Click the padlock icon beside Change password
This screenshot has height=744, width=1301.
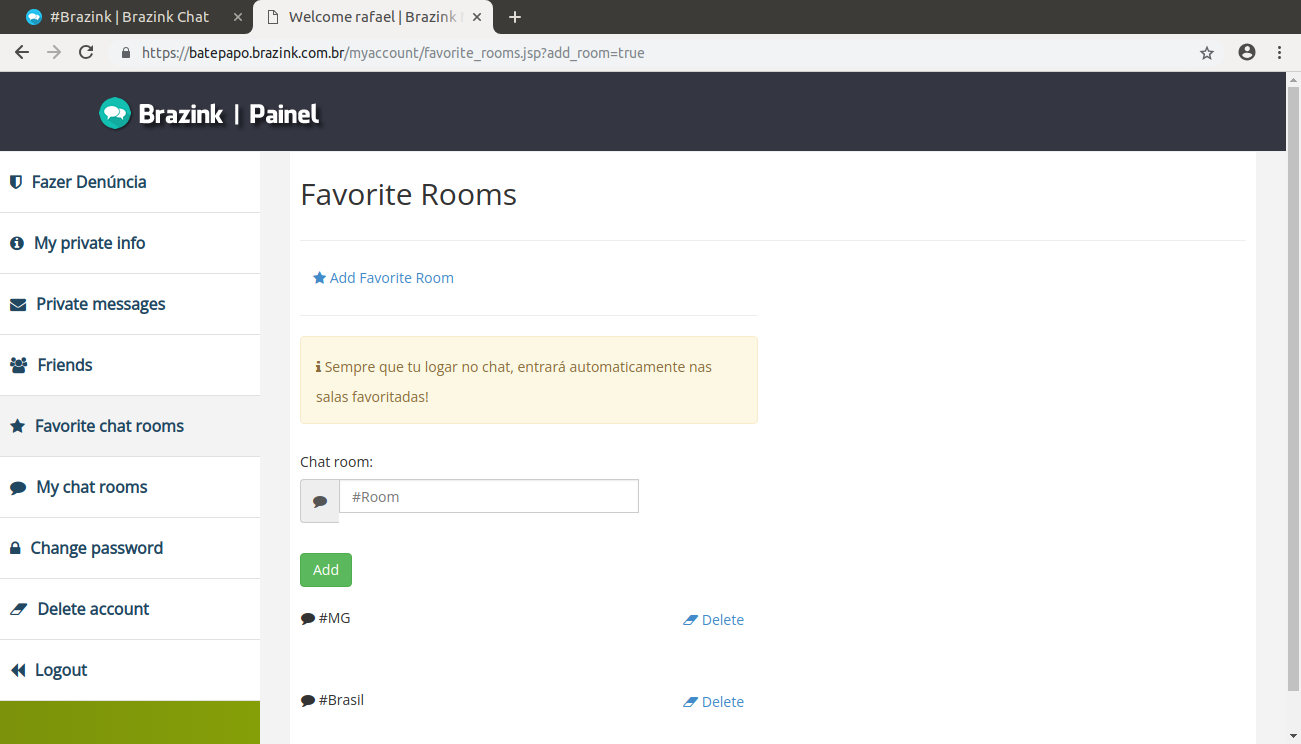[x=15, y=549]
